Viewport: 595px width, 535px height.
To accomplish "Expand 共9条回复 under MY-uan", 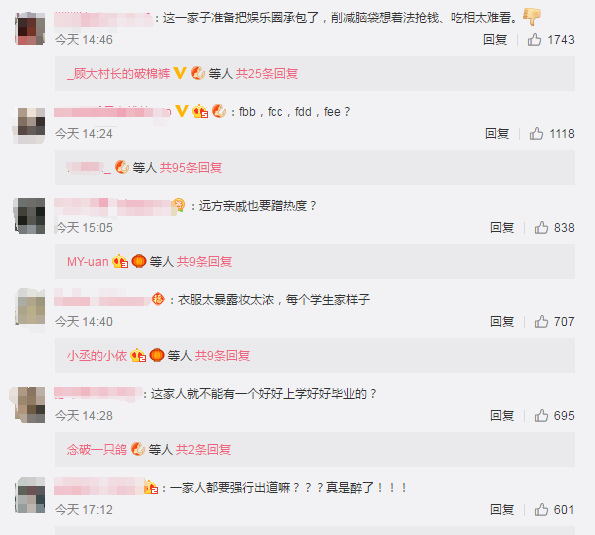I will [x=205, y=261].
